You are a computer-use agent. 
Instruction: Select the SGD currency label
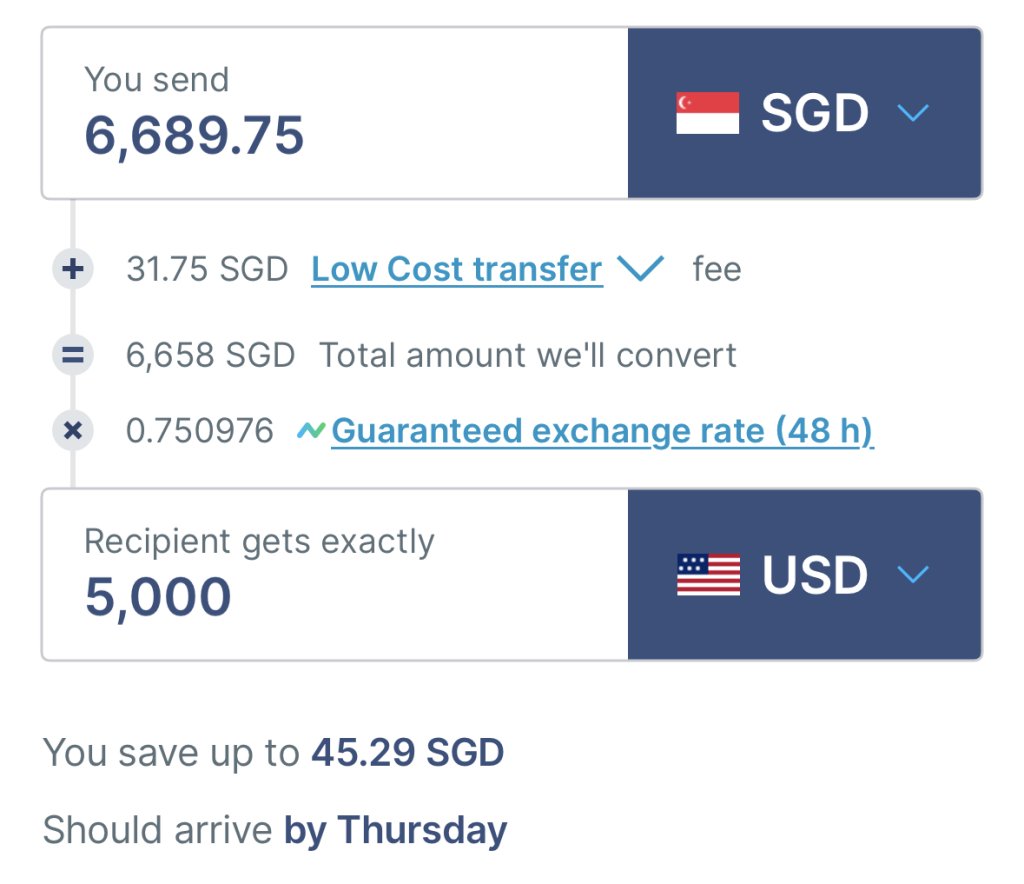coord(815,113)
